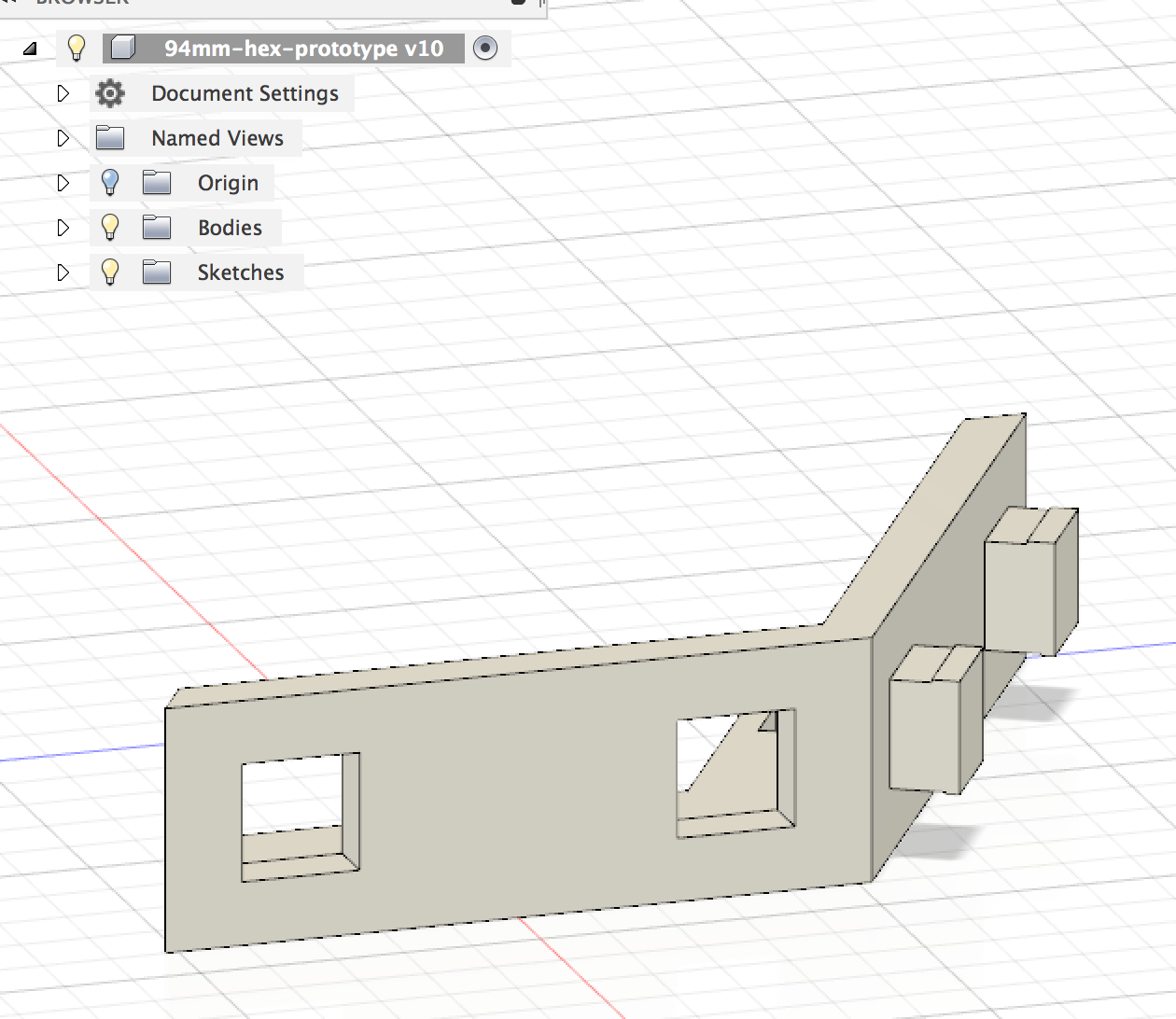The width and height of the screenshot is (1176, 1019).
Task: Toggle visibility of 94mm-hex-prototype v10 component
Action: pyautogui.click(x=77, y=48)
